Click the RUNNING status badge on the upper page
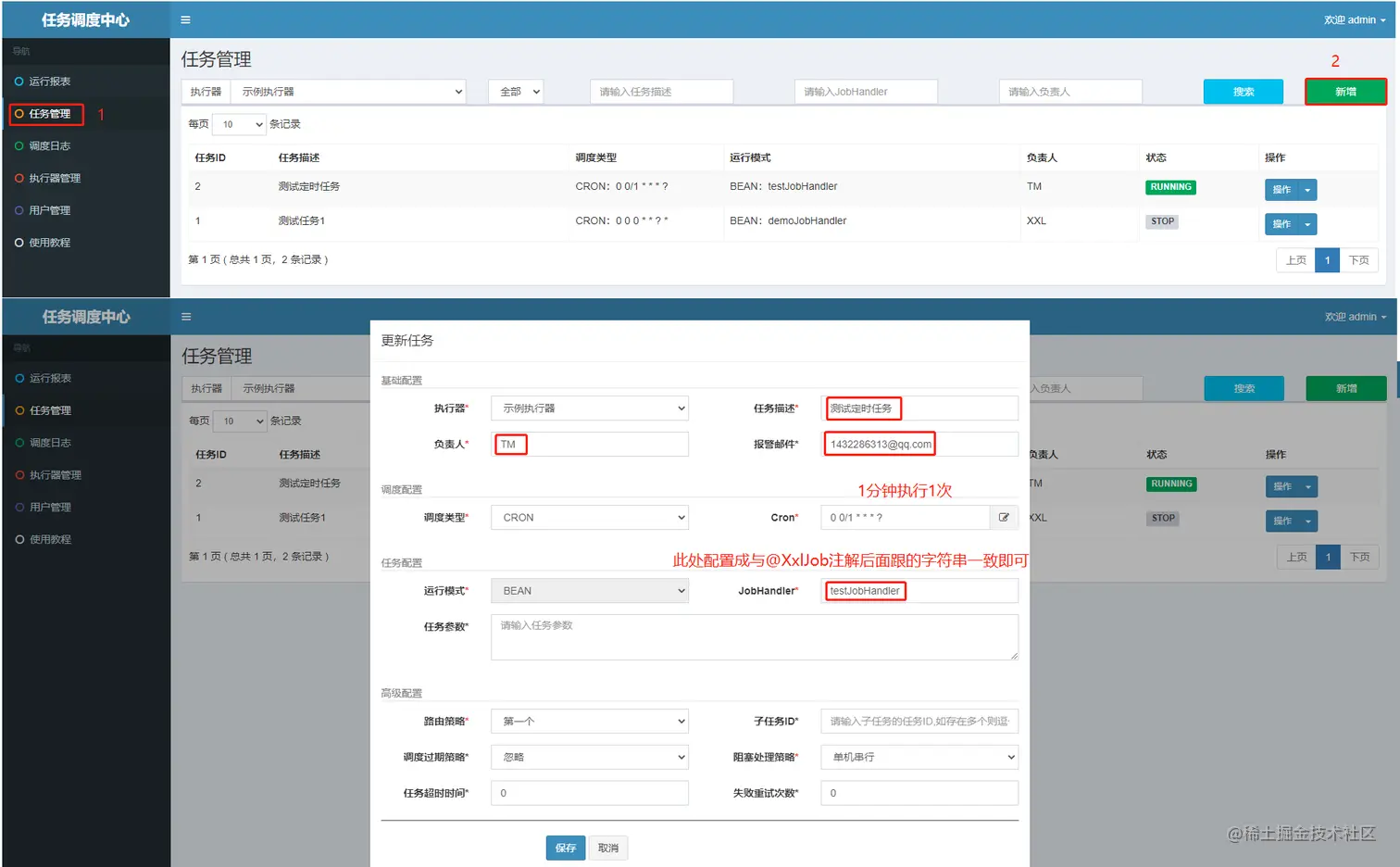This screenshot has height=867, width=1400. [x=1170, y=187]
